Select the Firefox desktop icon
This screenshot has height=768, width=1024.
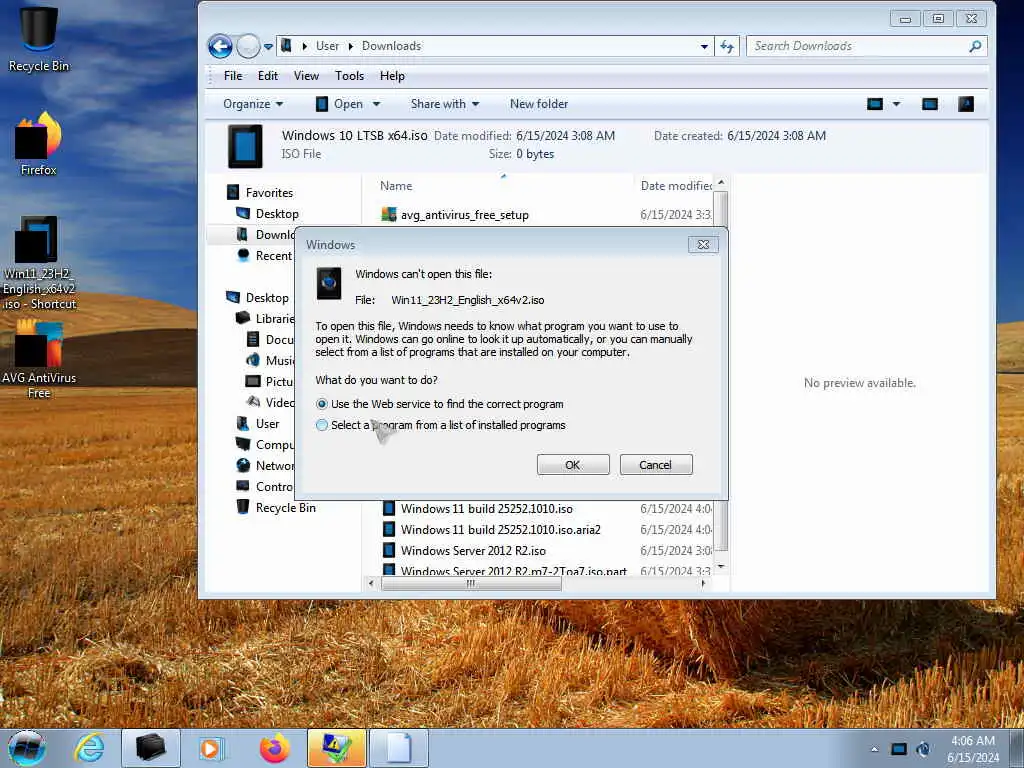[x=39, y=144]
